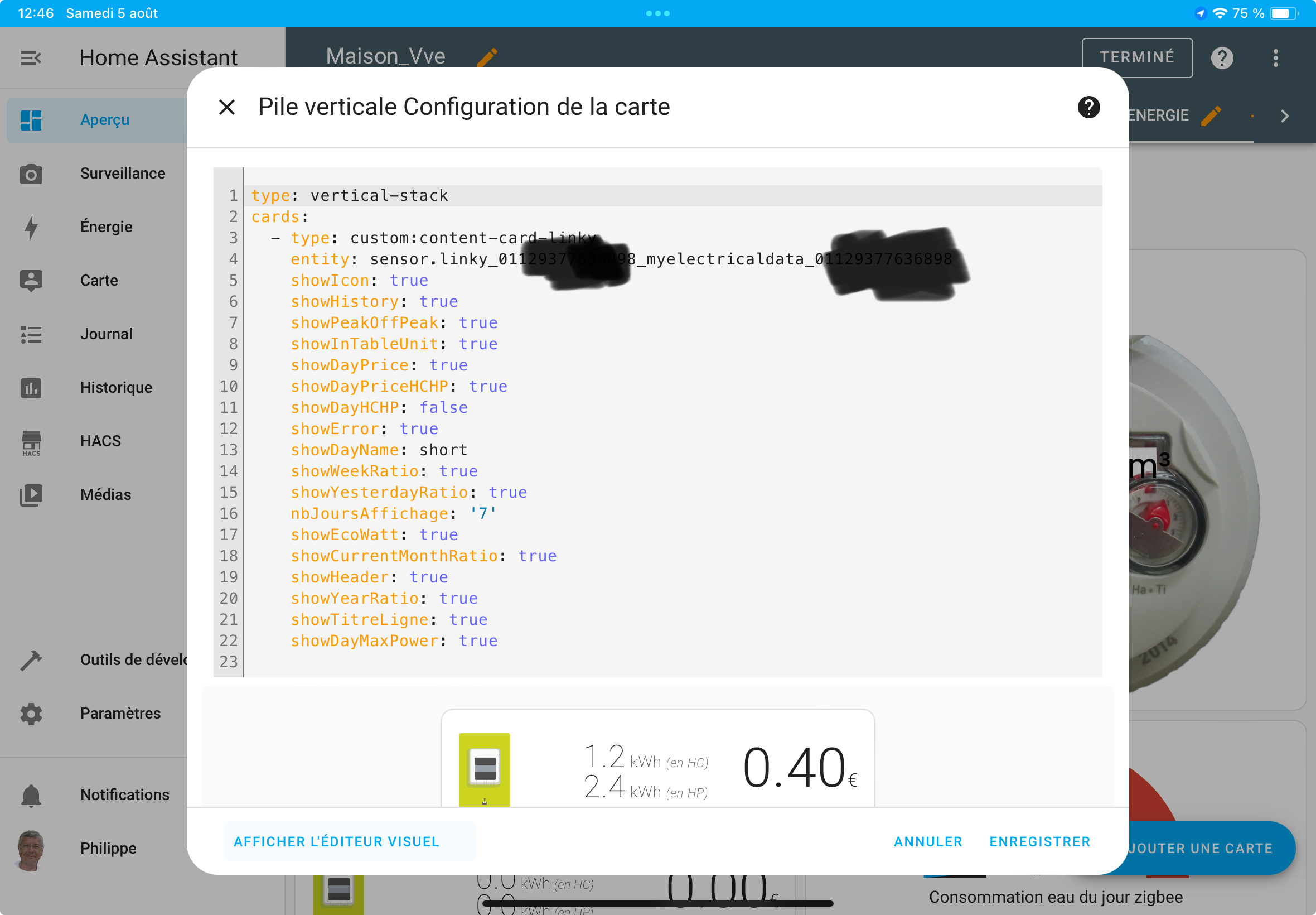Open Médias player panel

point(31,495)
